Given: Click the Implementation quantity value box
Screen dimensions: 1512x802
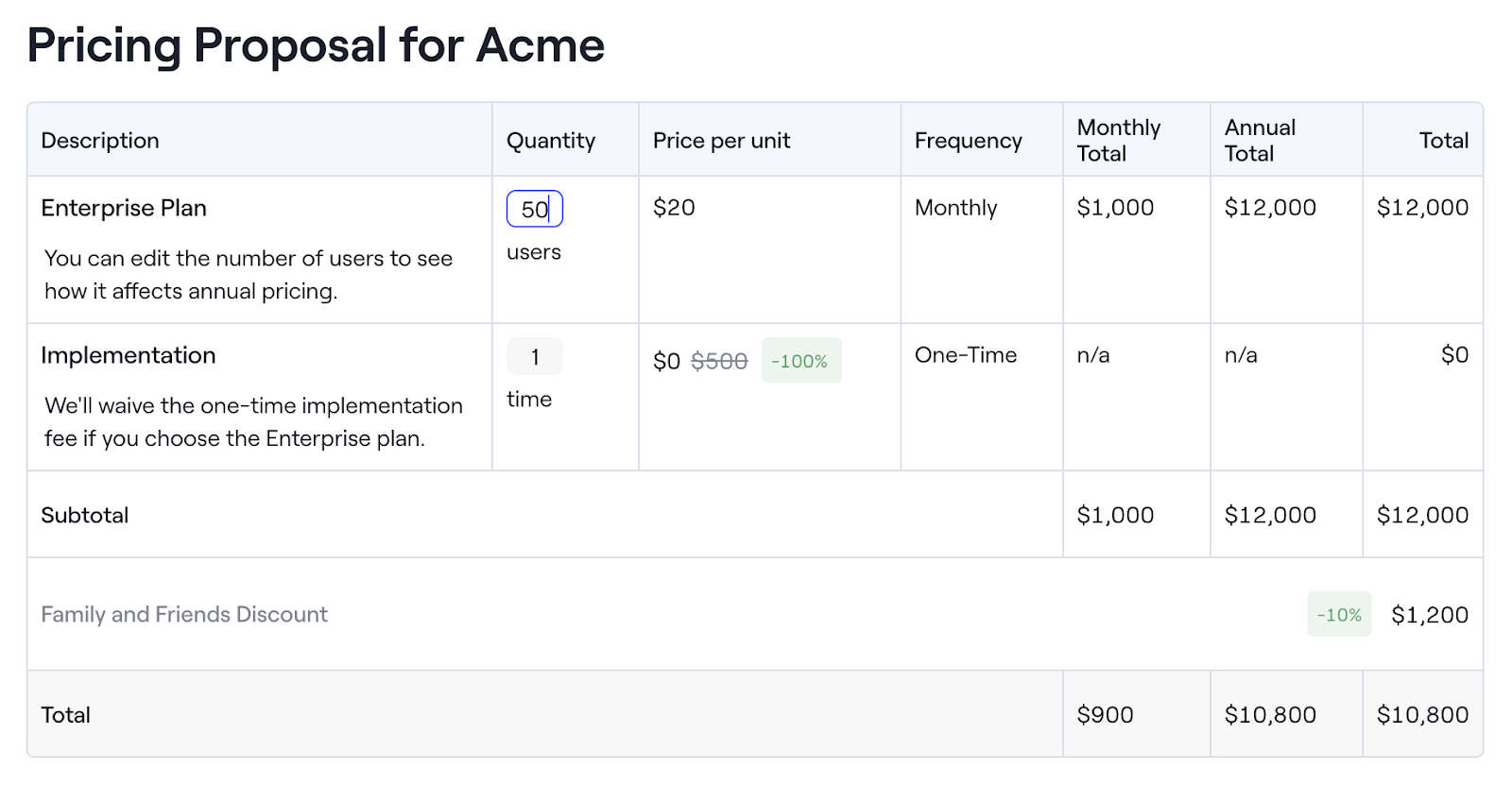Looking at the screenshot, I should [x=534, y=357].
